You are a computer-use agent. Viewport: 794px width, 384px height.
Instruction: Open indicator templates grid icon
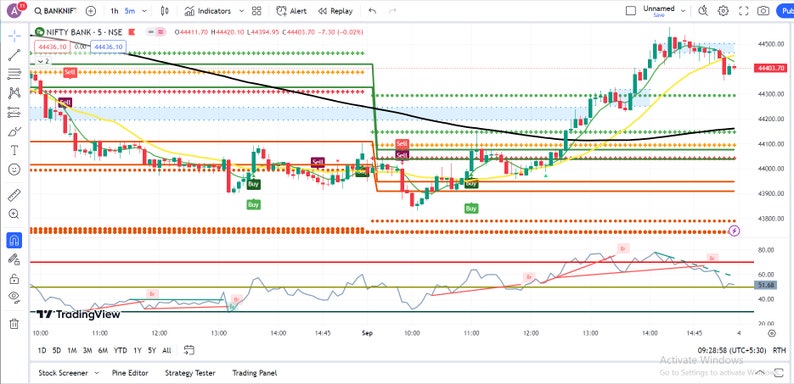click(x=257, y=11)
